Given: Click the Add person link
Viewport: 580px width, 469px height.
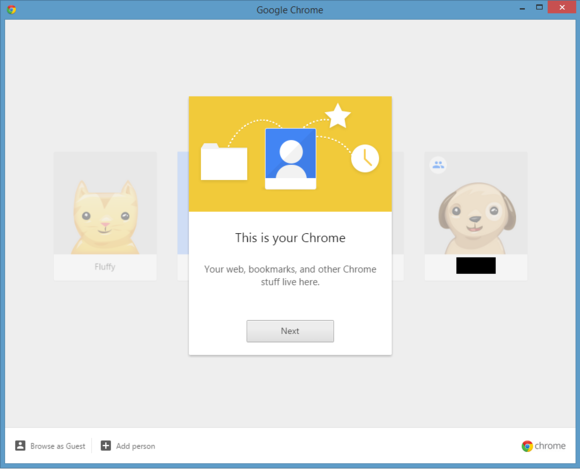Looking at the screenshot, I should point(135,446).
